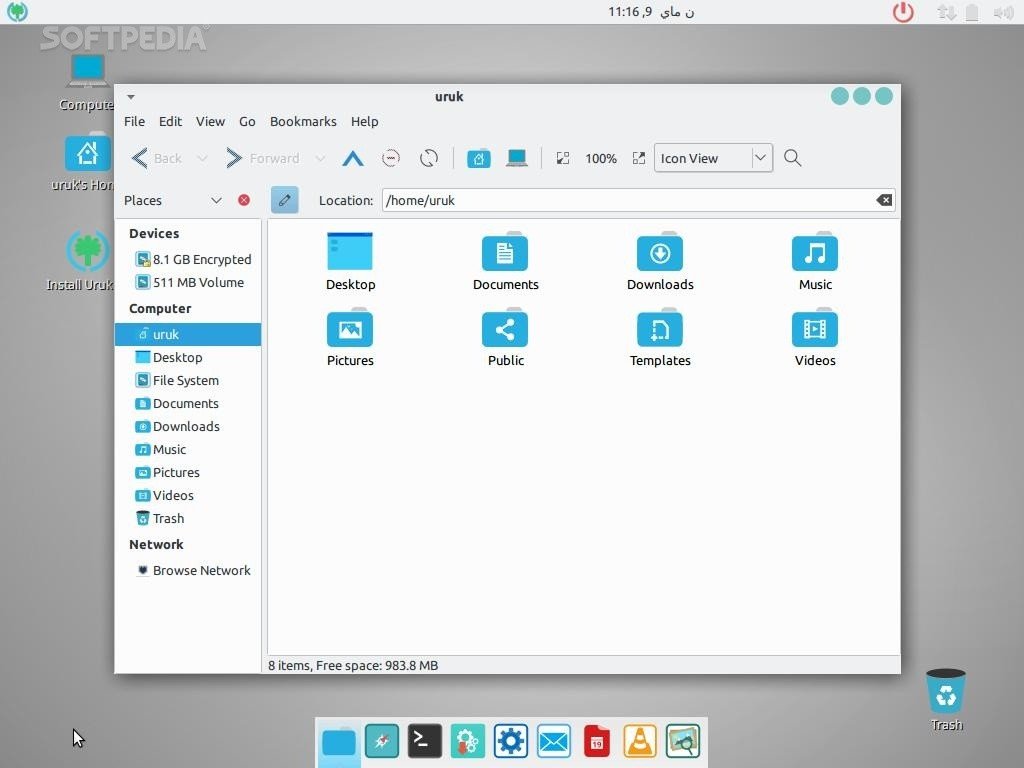Click the search magnifier icon
The image size is (1024, 768).
[x=793, y=158]
